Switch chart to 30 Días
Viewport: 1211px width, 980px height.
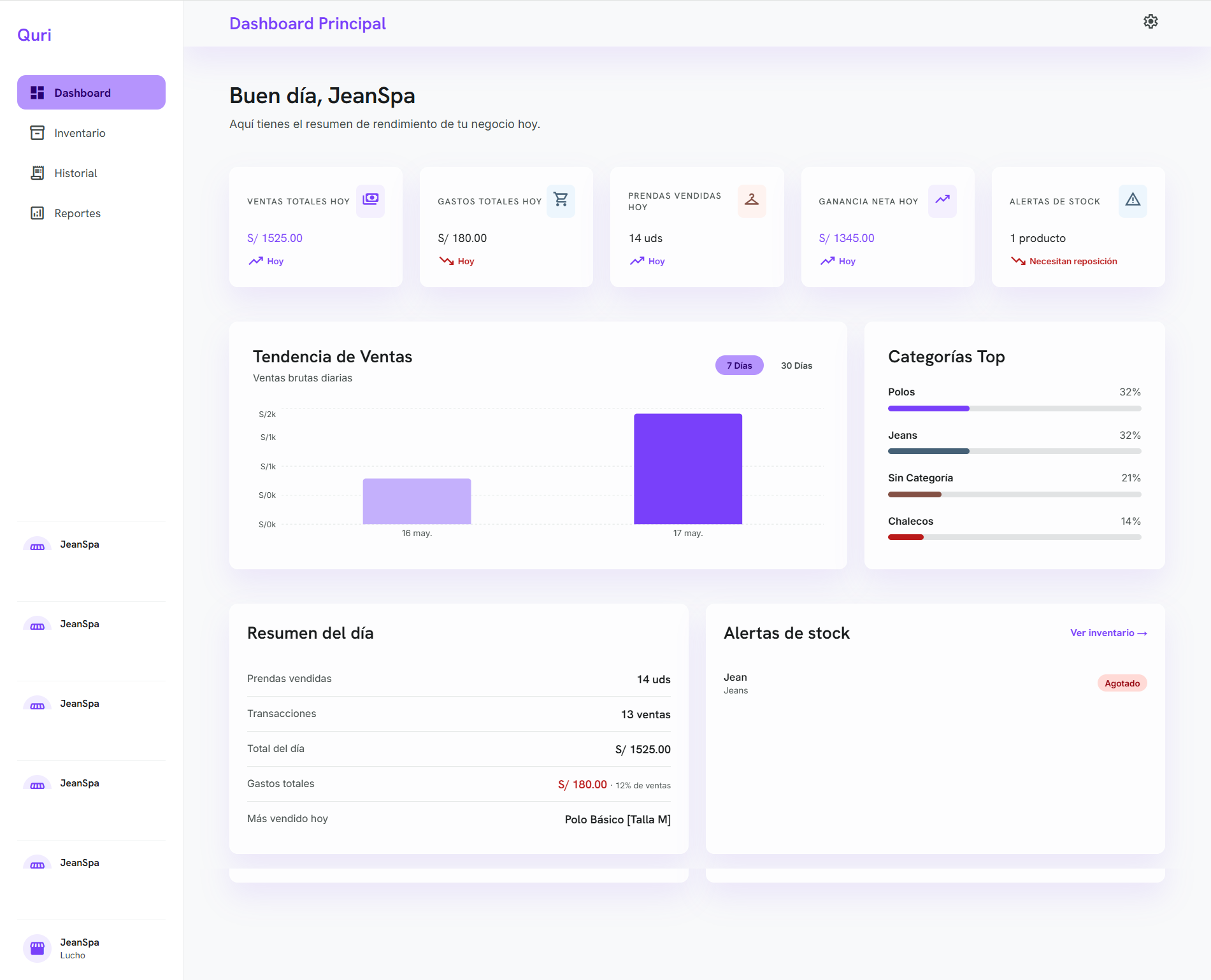(x=796, y=366)
